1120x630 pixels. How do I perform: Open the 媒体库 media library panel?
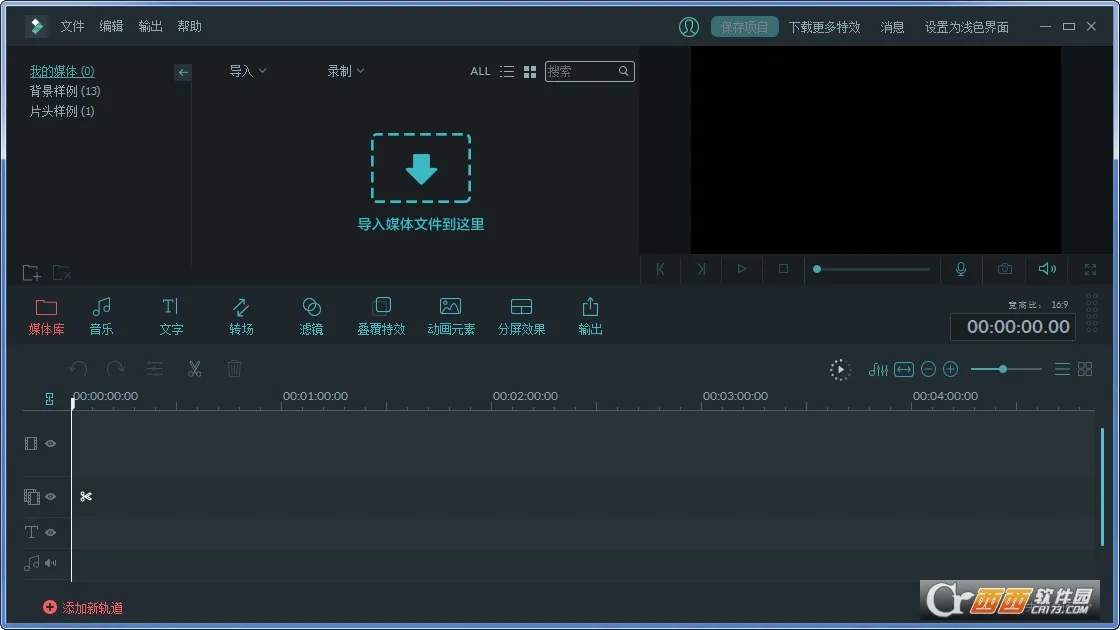click(x=46, y=315)
